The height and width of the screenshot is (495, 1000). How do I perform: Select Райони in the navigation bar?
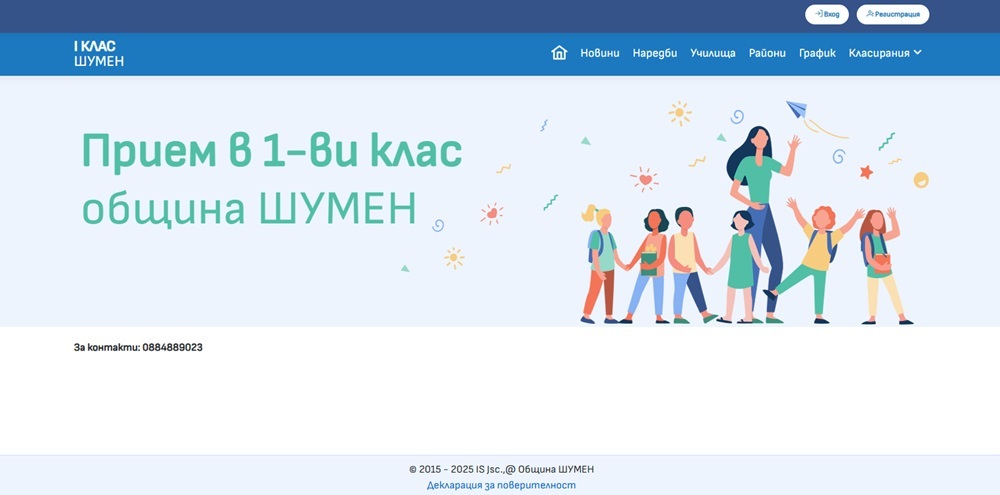(767, 53)
